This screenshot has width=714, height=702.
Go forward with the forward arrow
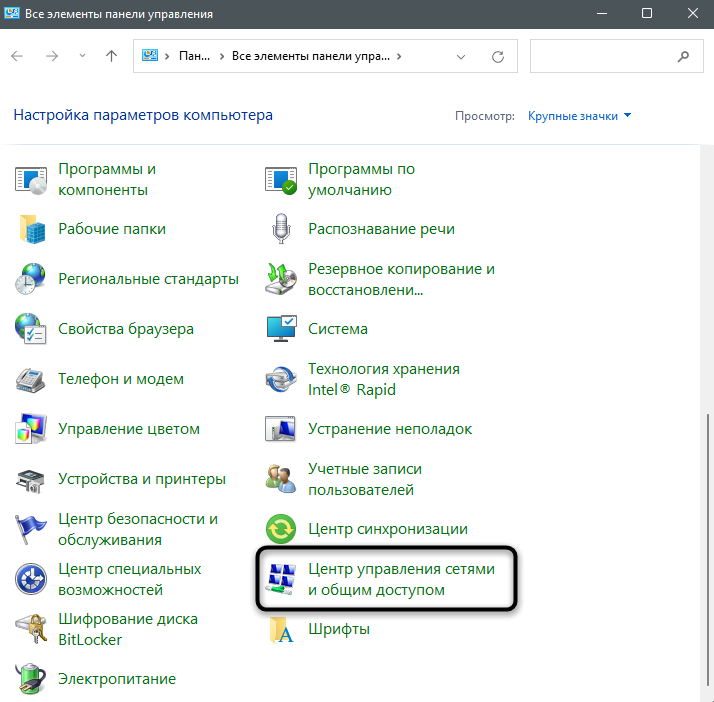click(52, 56)
